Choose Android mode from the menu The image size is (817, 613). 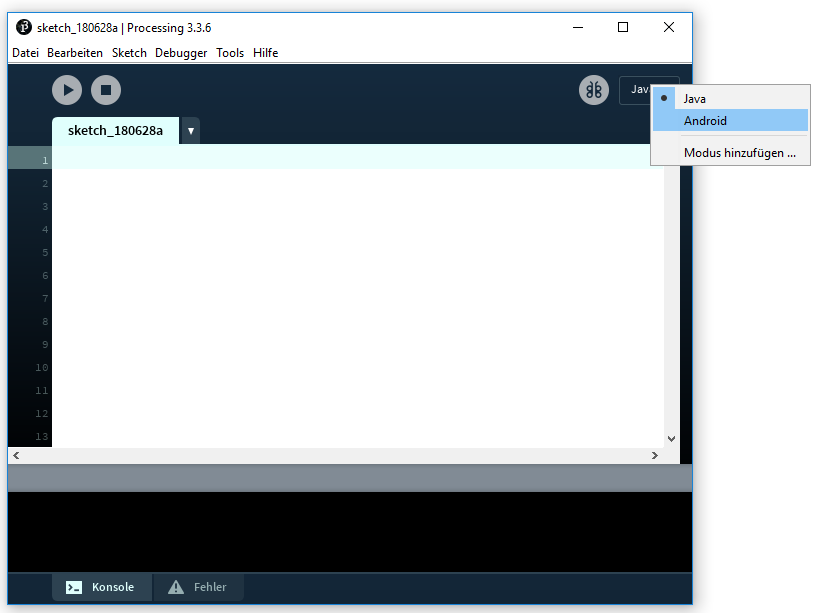coord(730,120)
